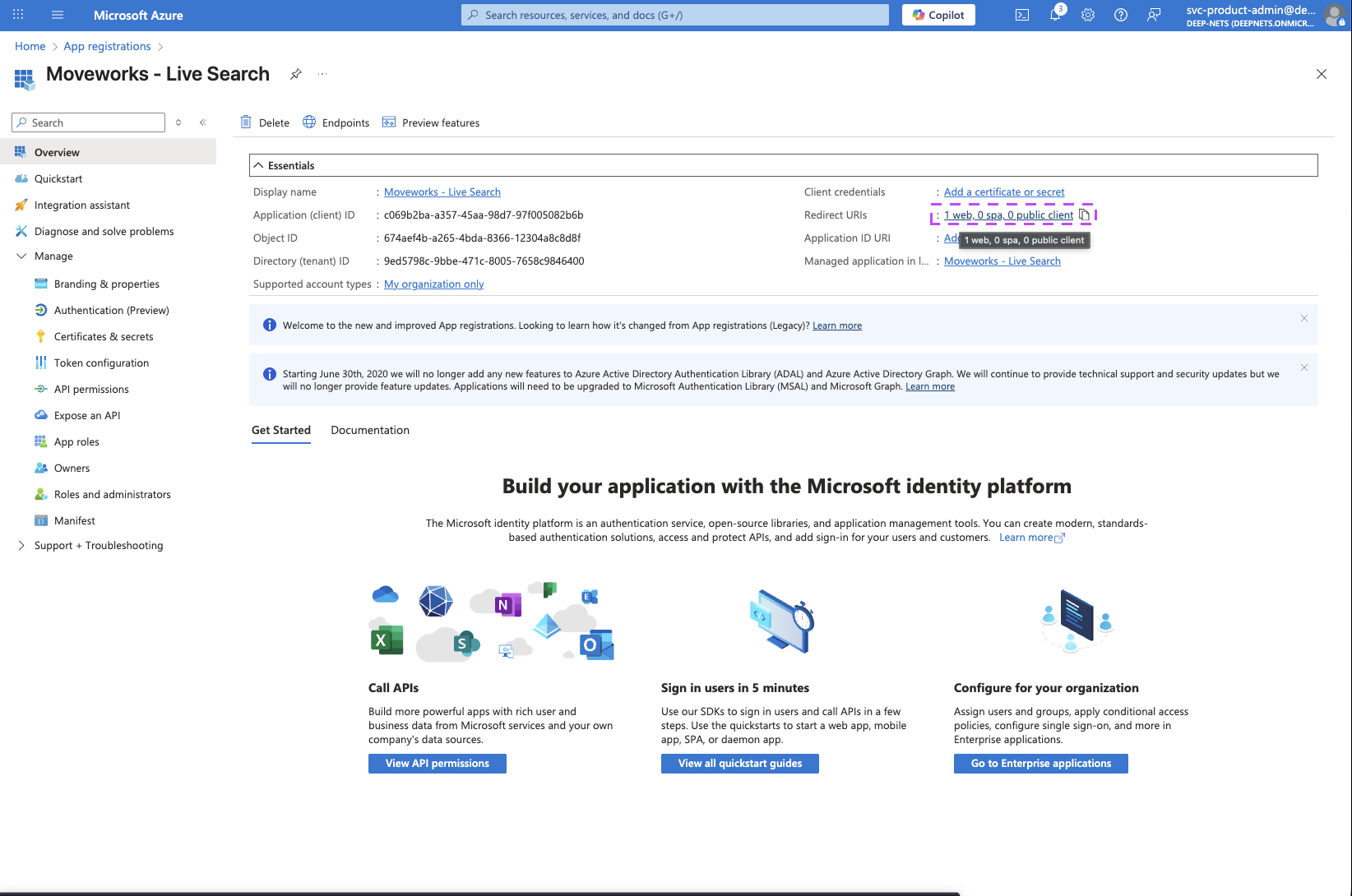Open Branding & properties
Viewport: 1352px width, 896px height.
[x=108, y=284]
